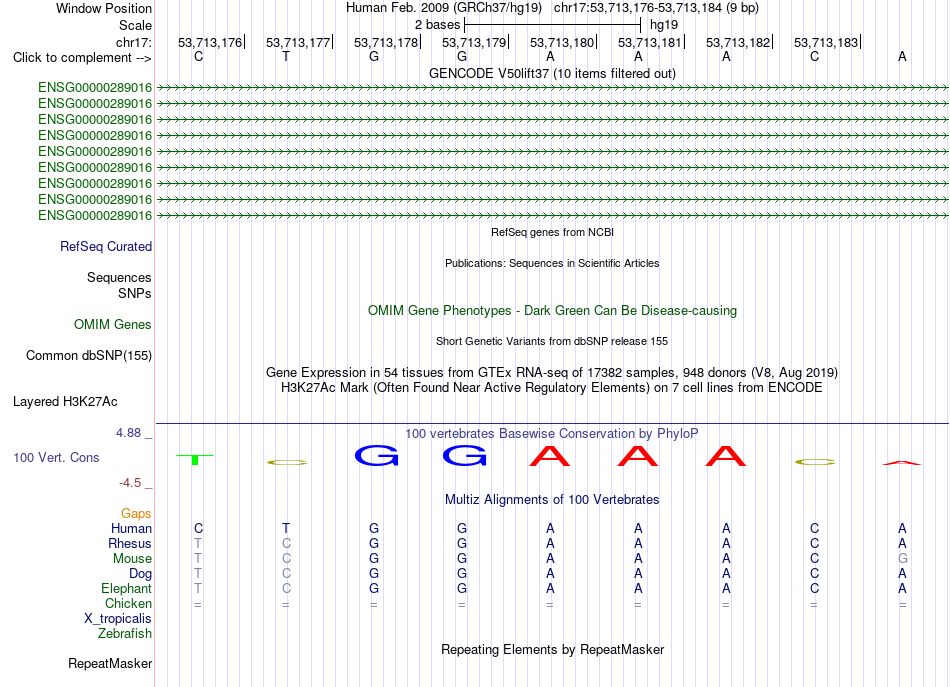Click the flattened red A logo in last column
The height and width of the screenshot is (687, 950).
(x=902, y=463)
